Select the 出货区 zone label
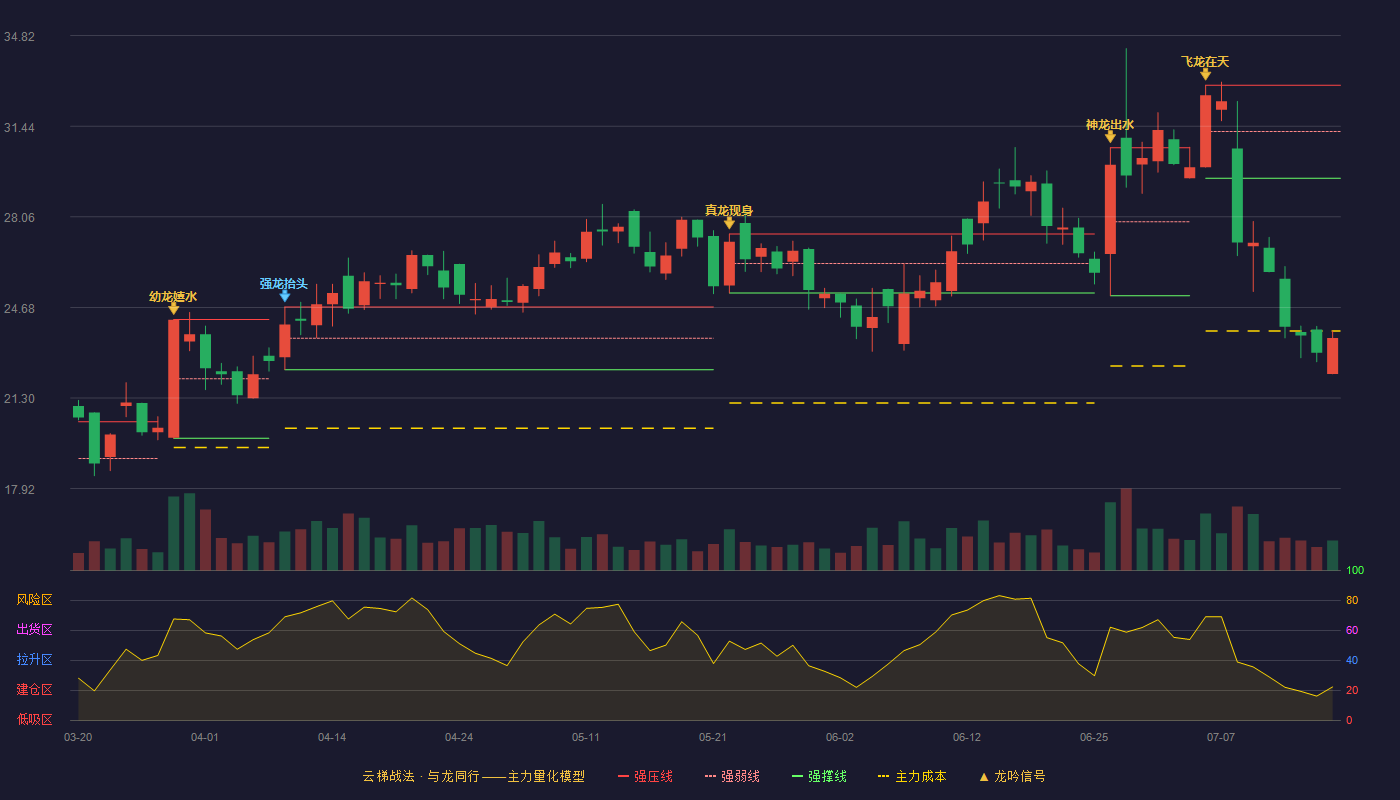This screenshot has height=800, width=1400. point(34,630)
